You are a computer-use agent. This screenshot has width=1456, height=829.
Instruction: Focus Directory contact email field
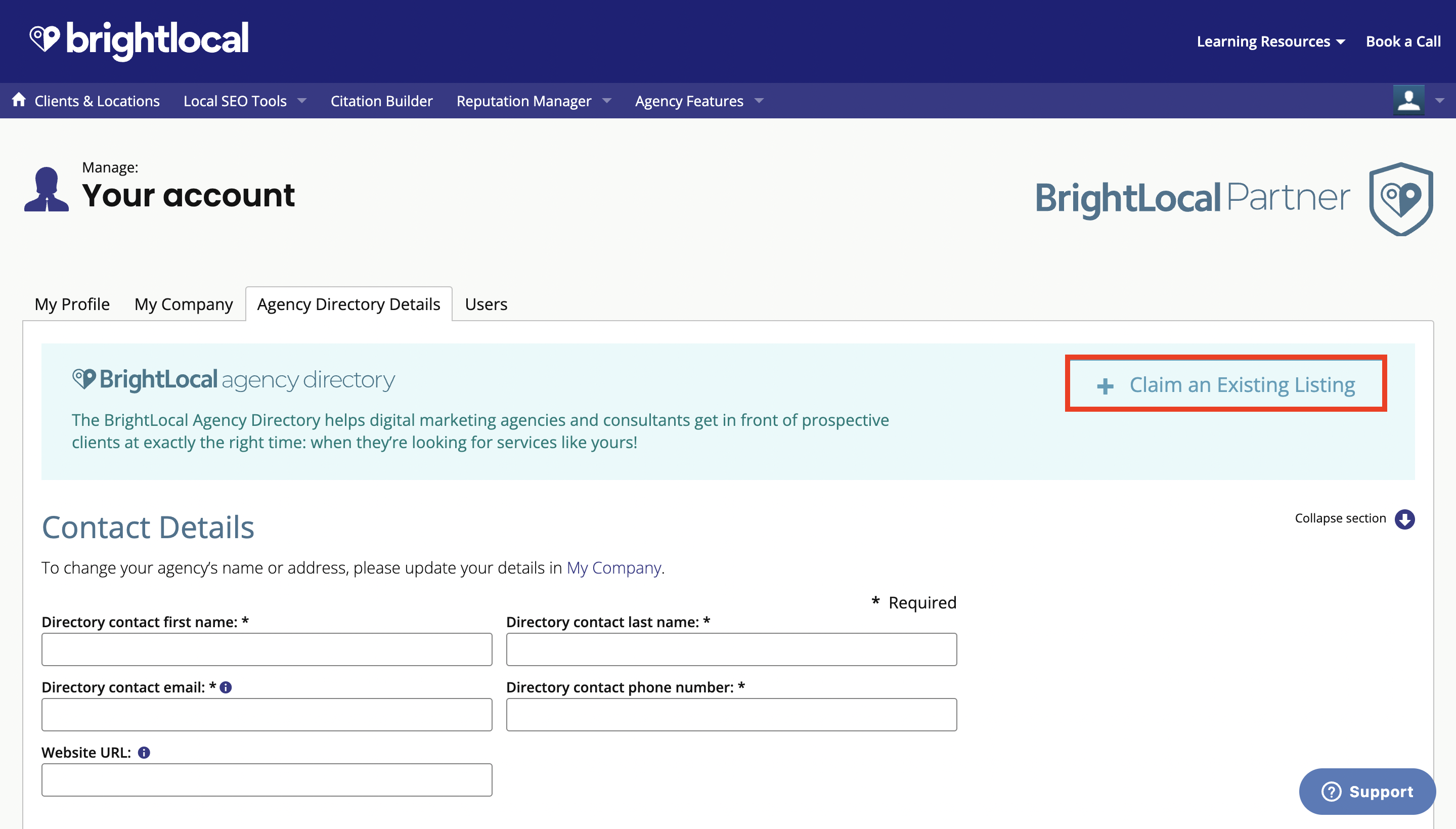pos(267,715)
